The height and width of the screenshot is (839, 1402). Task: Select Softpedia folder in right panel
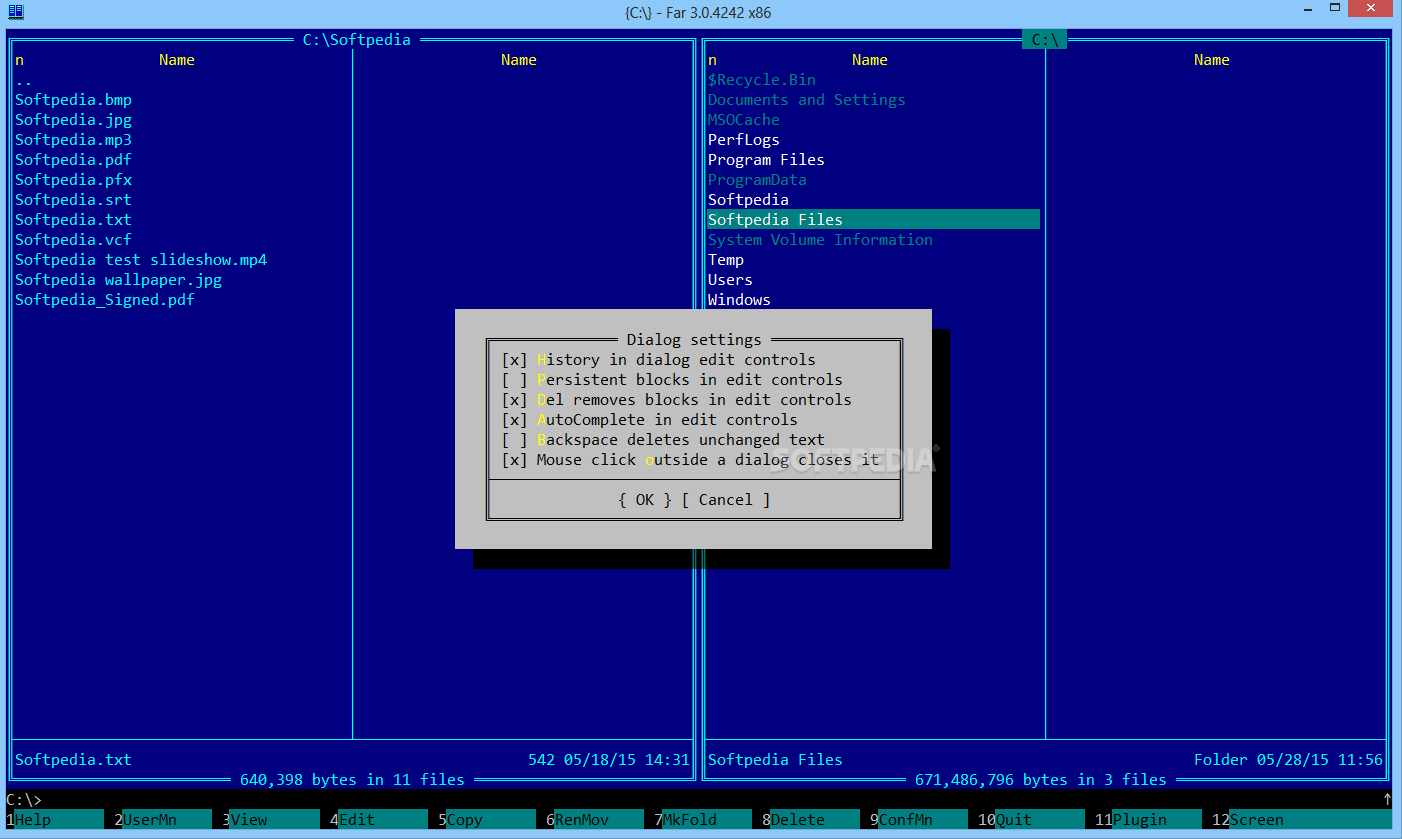[x=748, y=200]
